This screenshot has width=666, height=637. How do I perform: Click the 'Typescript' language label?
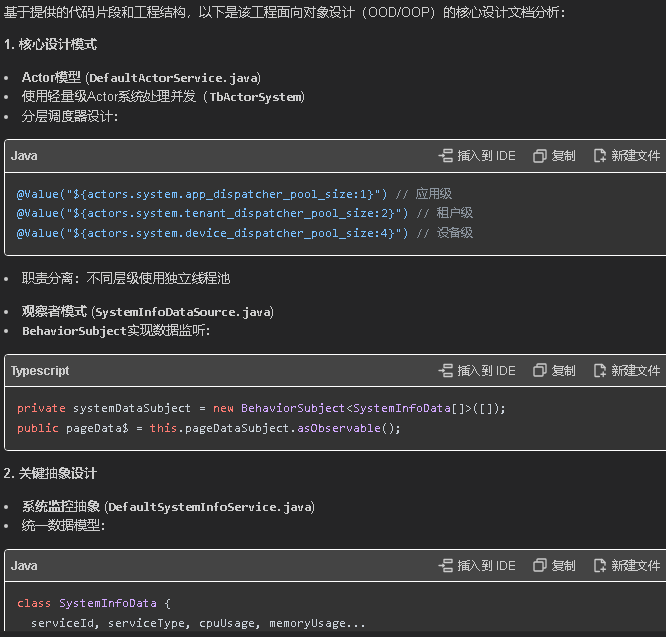[x=40, y=371]
